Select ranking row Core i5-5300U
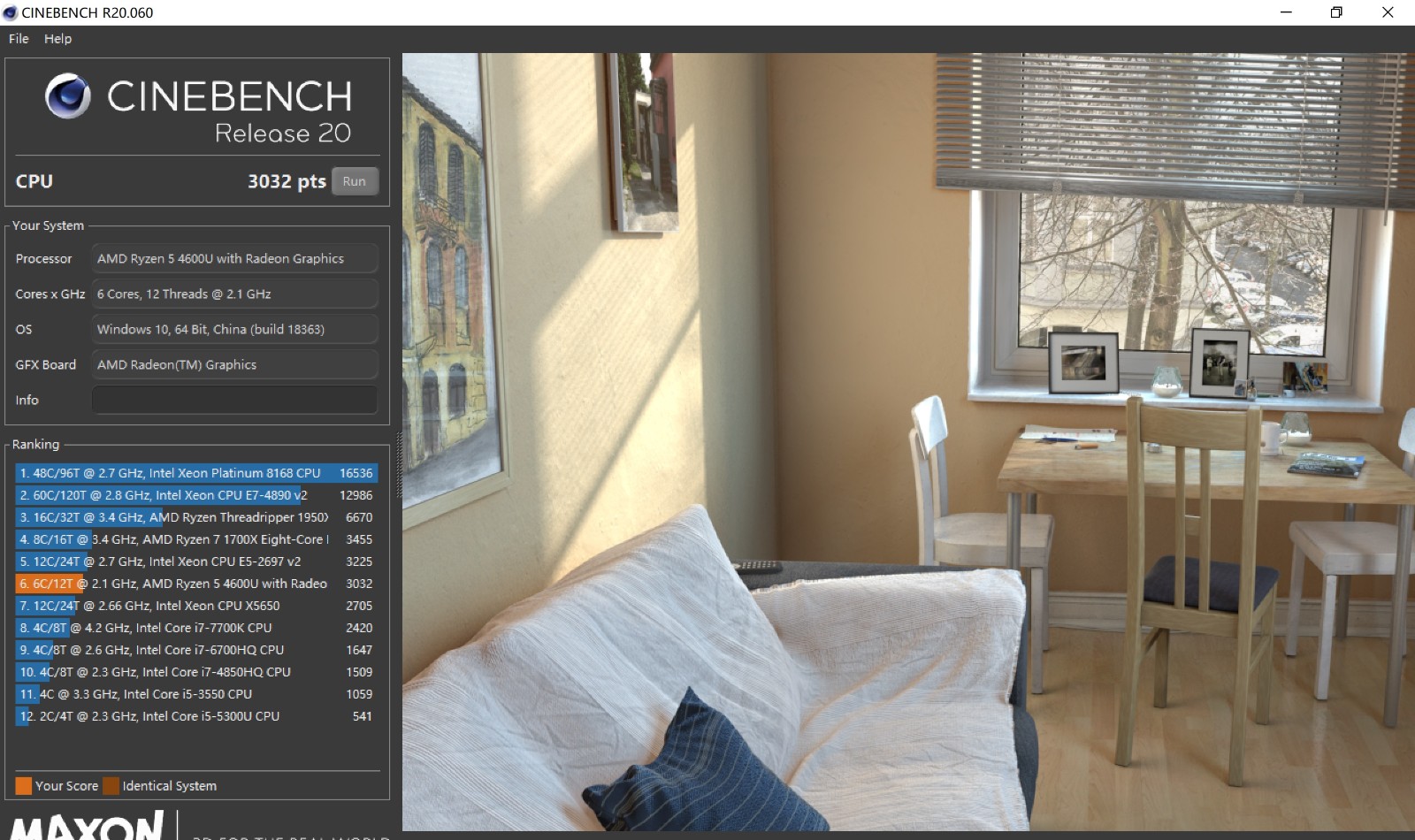The image size is (1415, 840). [196, 716]
